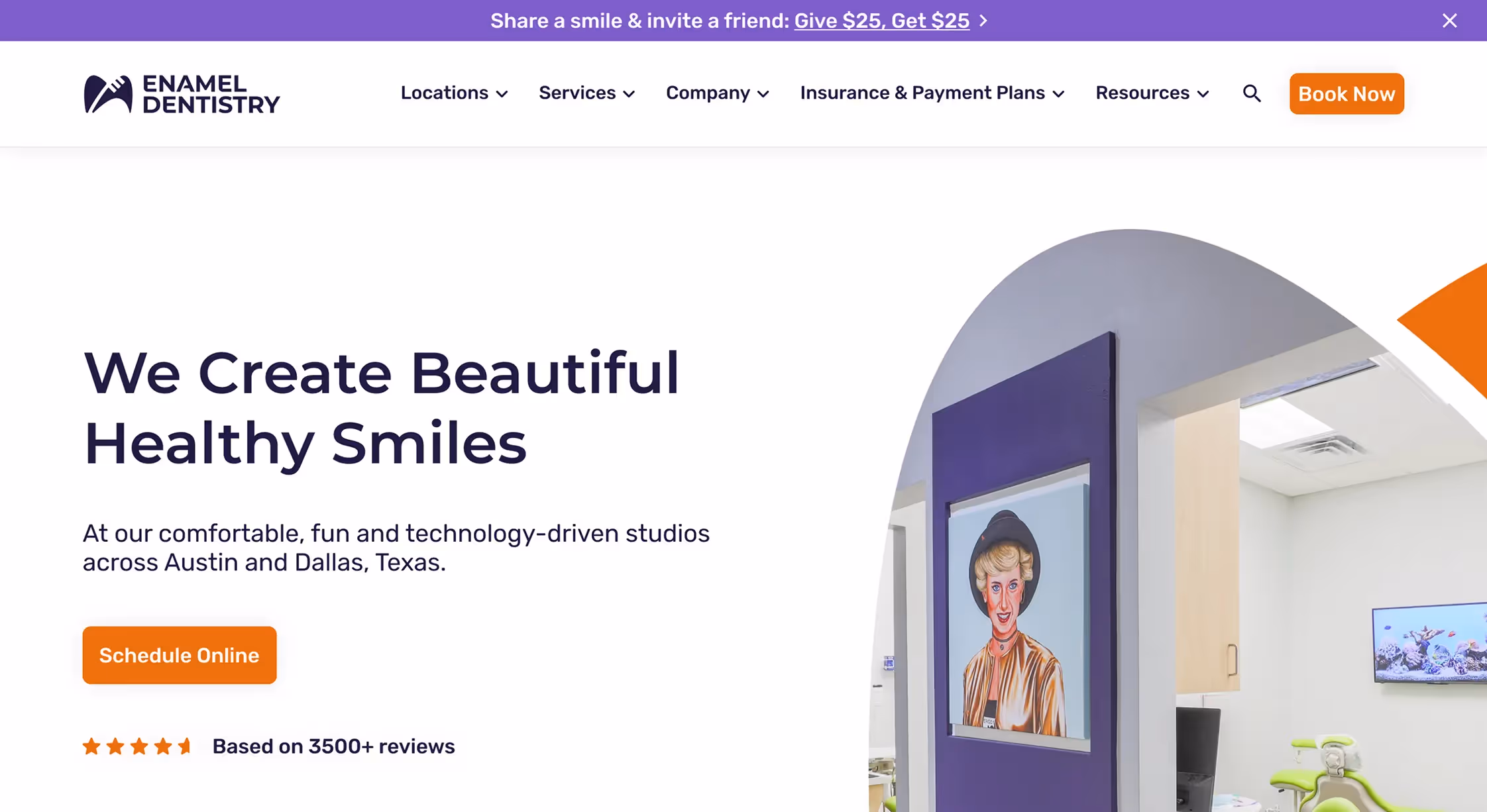The height and width of the screenshot is (812, 1487).
Task: Follow the Give $25, Get $25 link
Action: click(x=881, y=21)
